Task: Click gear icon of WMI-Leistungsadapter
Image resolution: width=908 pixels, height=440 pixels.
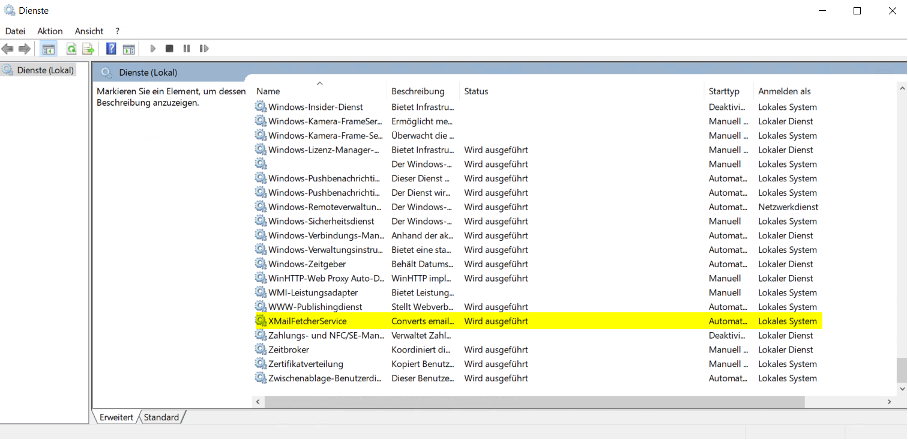Action: 261,292
